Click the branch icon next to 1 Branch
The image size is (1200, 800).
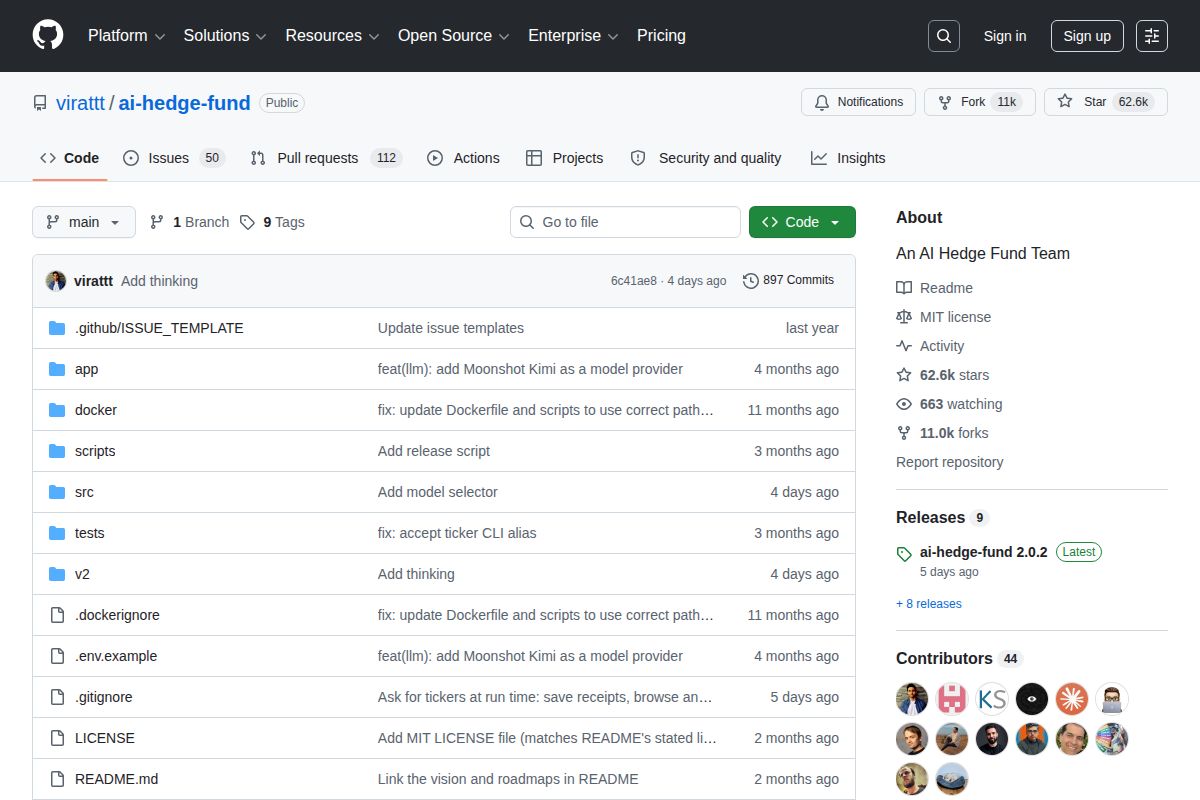pos(157,222)
